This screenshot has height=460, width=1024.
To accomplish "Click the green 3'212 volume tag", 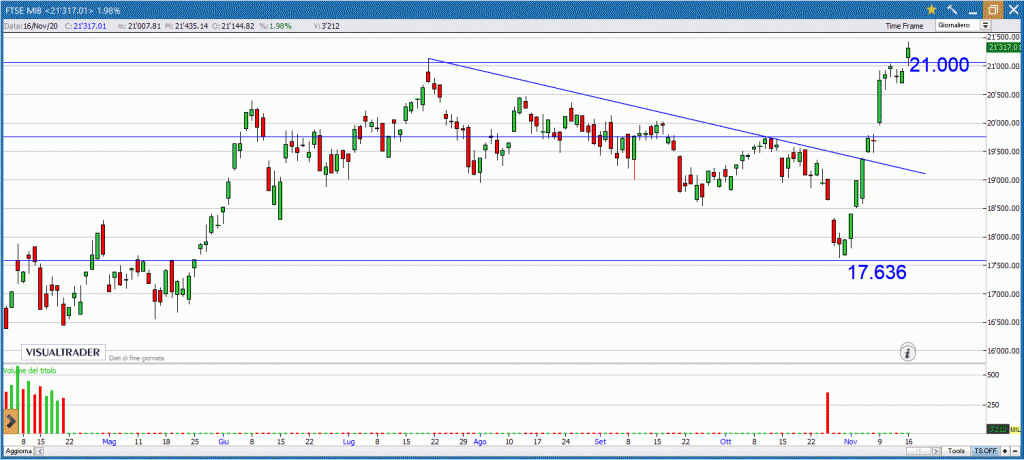I will coord(997,429).
